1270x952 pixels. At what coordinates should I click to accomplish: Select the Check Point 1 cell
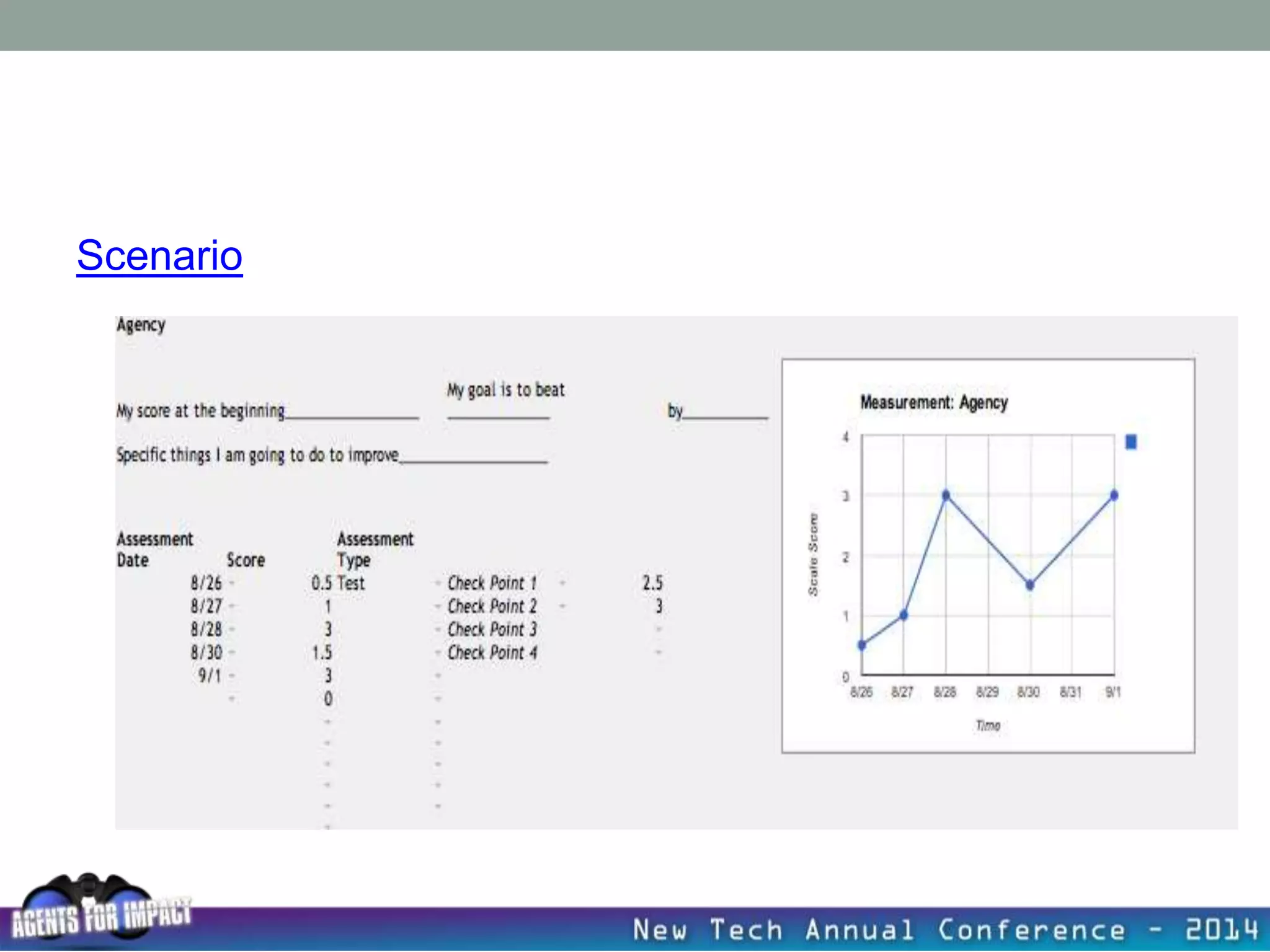click(492, 583)
